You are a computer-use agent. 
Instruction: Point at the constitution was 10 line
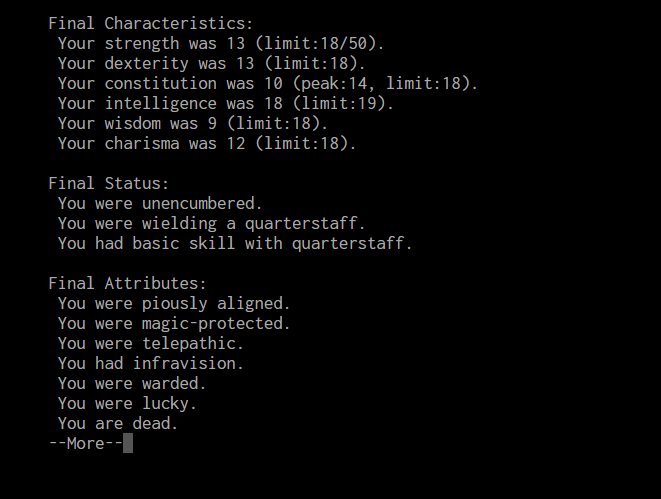pos(268,83)
